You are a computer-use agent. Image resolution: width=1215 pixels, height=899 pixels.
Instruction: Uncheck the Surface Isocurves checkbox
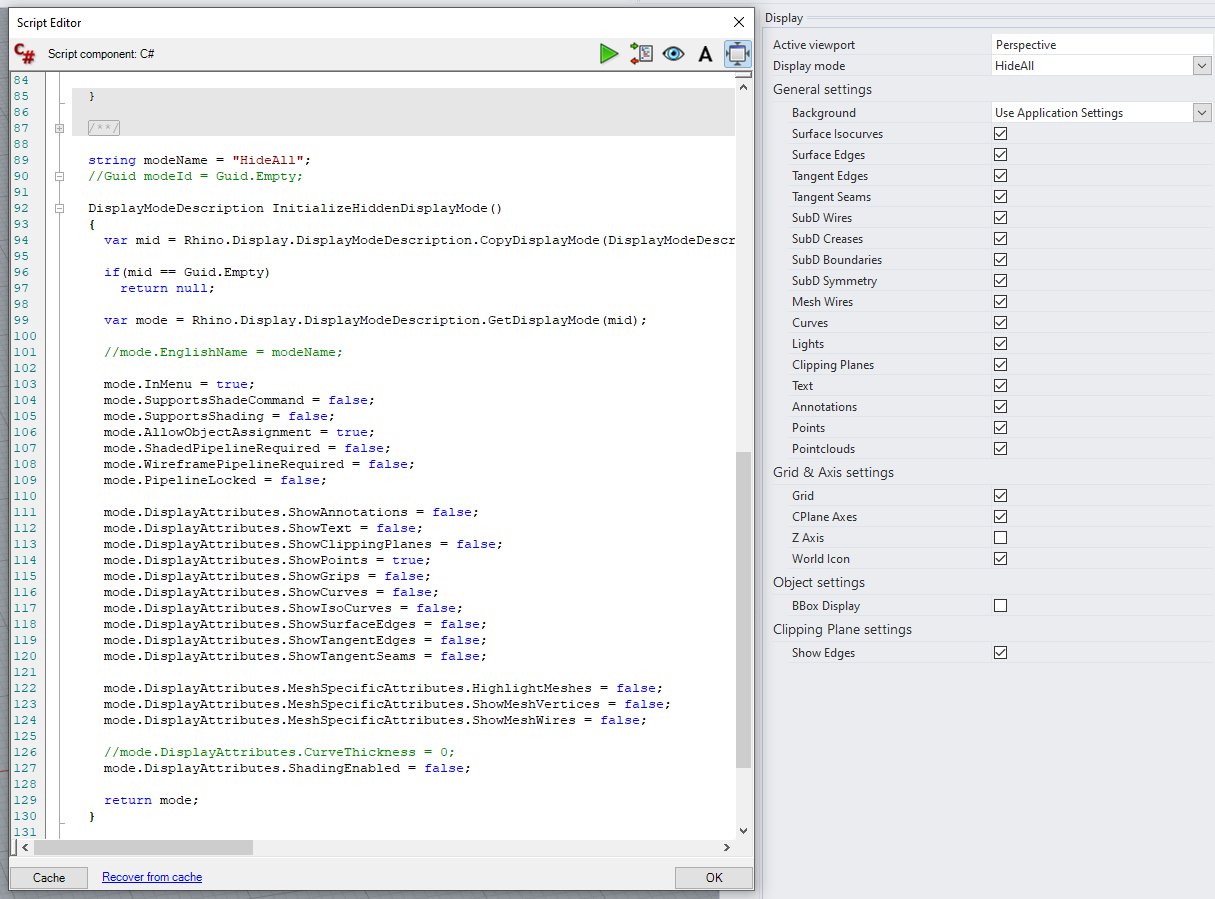[1000, 134]
